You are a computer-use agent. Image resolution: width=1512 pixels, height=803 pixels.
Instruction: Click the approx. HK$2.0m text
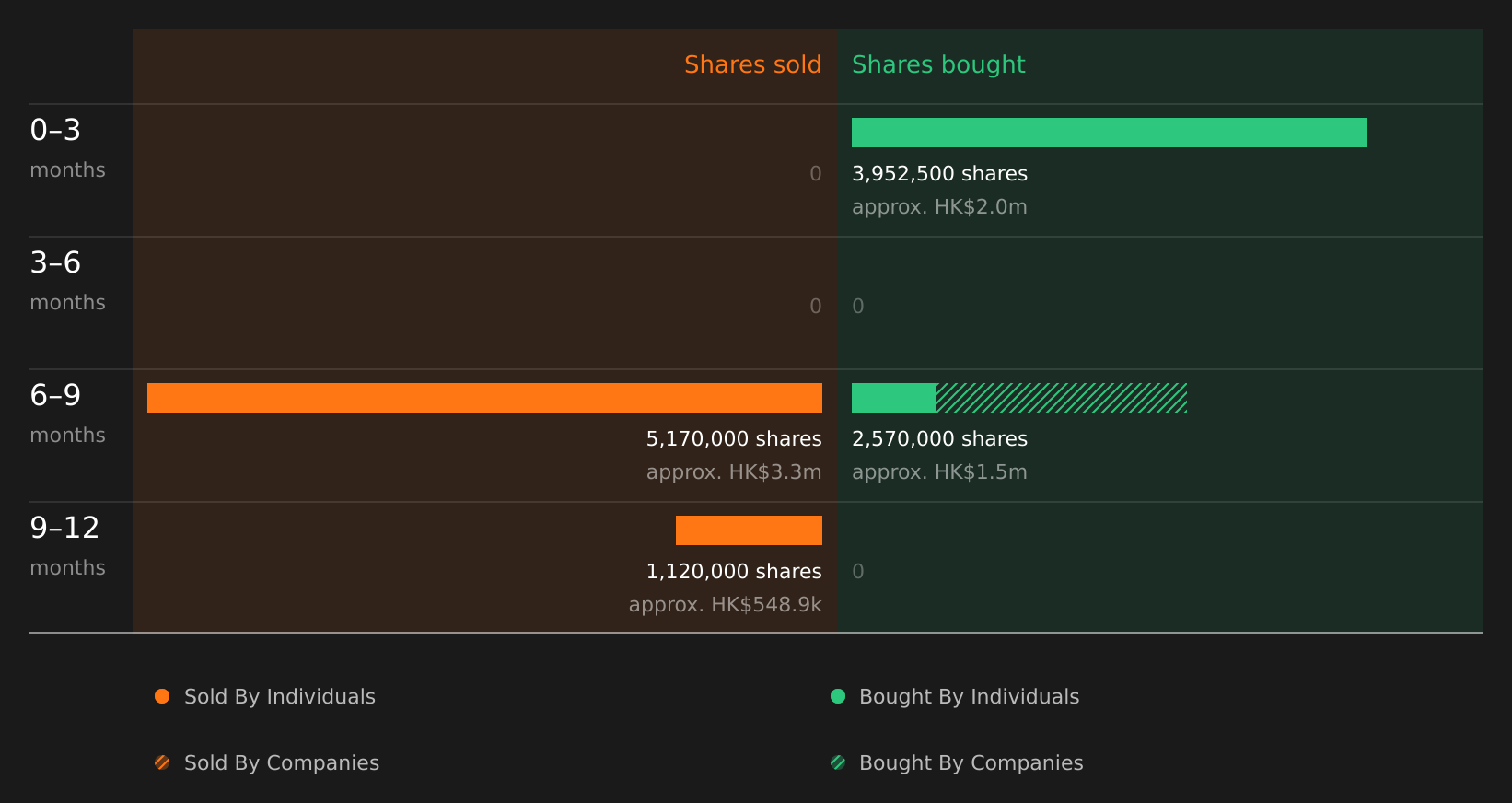point(939,207)
